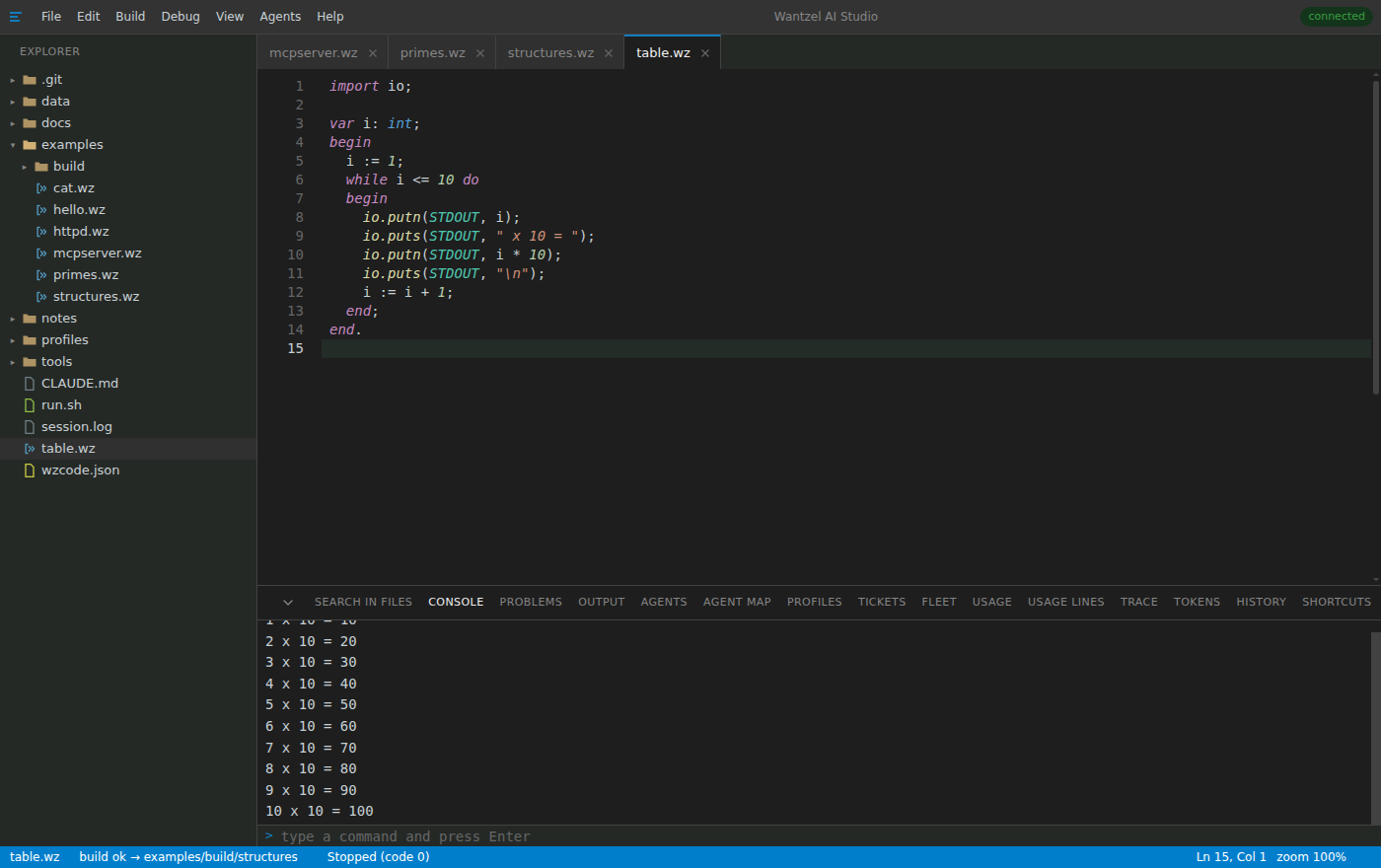
Task: Click the cat.wz file icon
Action: 41,188
